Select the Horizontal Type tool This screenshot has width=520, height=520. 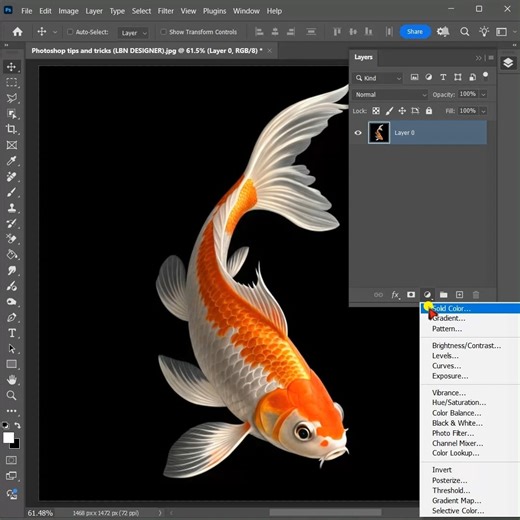coord(12,333)
